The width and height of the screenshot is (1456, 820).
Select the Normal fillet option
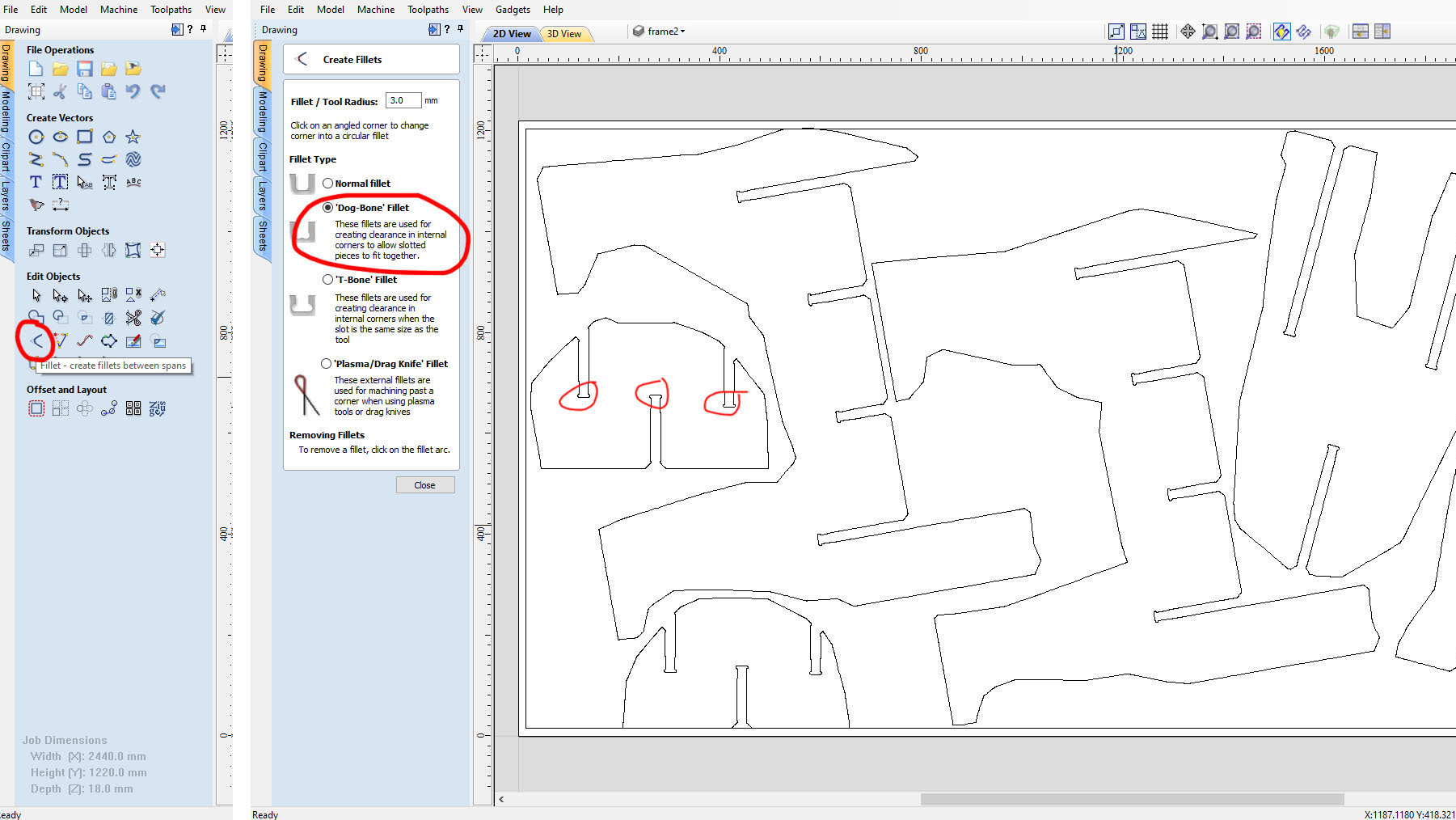(327, 184)
